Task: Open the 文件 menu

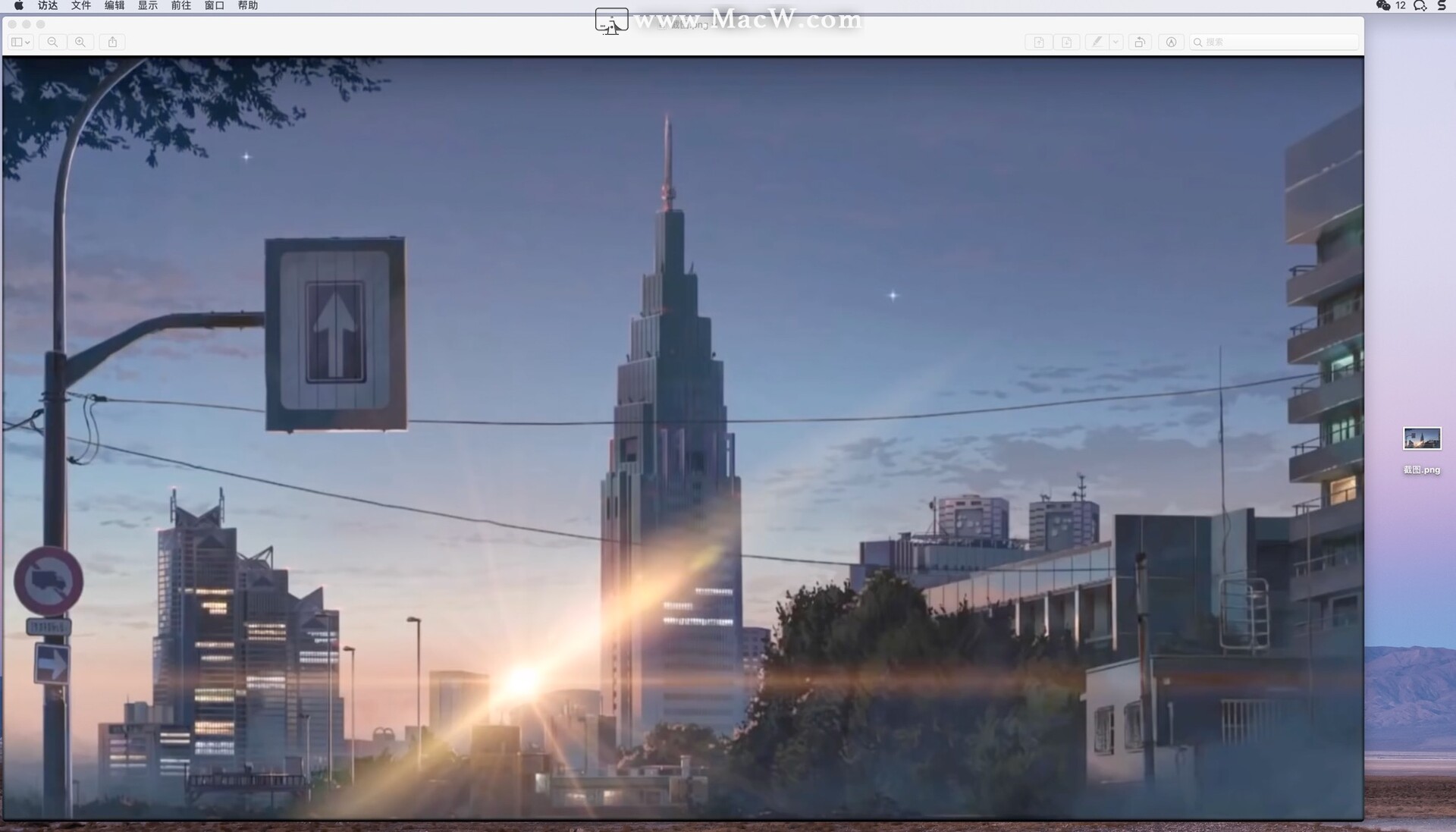Action: [80, 5]
